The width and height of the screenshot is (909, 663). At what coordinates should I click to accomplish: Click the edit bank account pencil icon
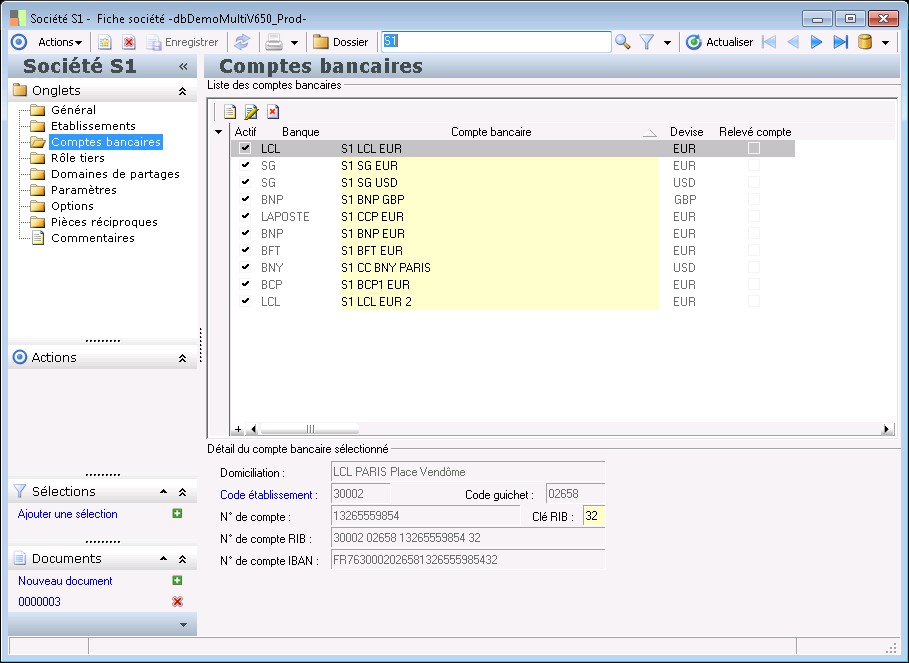[x=251, y=112]
